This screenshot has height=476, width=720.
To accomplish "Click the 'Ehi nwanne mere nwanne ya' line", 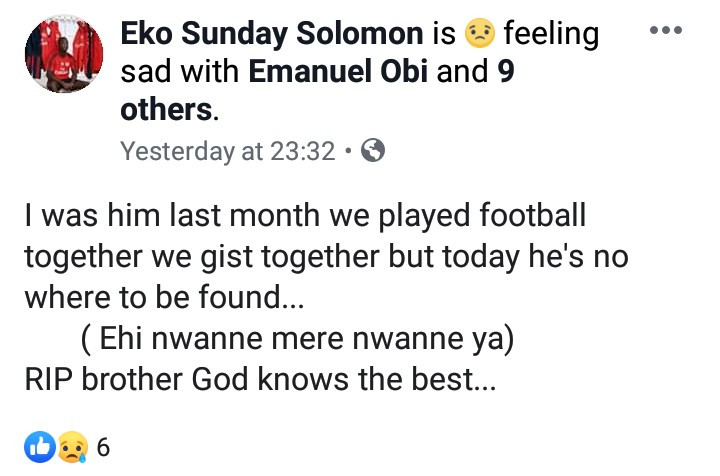I will (x=297, y=340).
